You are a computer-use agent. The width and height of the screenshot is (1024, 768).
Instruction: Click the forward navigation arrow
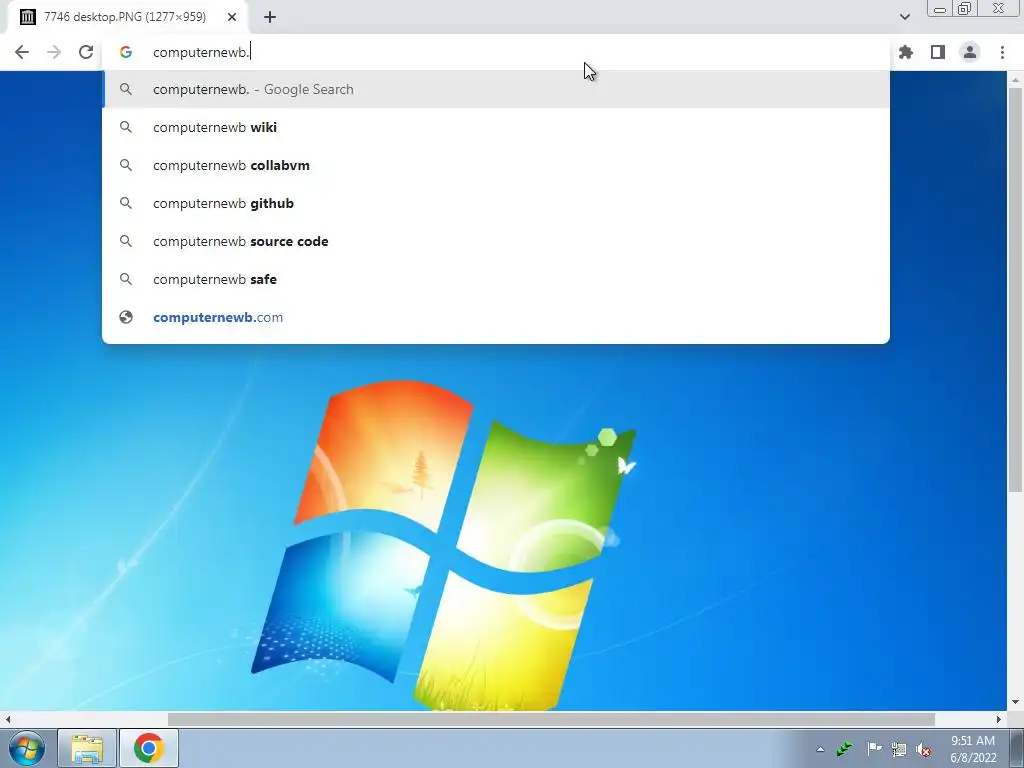click(54, 52)
